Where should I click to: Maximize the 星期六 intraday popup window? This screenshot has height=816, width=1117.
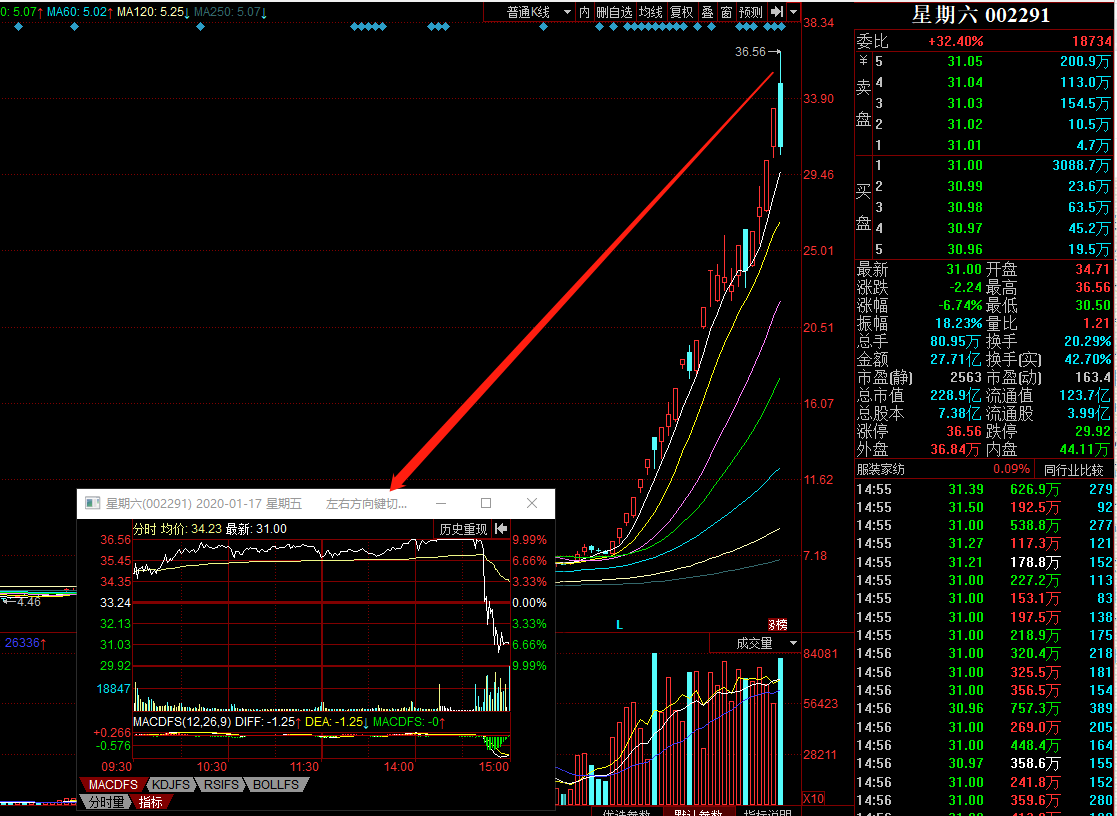(x=486, y=503)
